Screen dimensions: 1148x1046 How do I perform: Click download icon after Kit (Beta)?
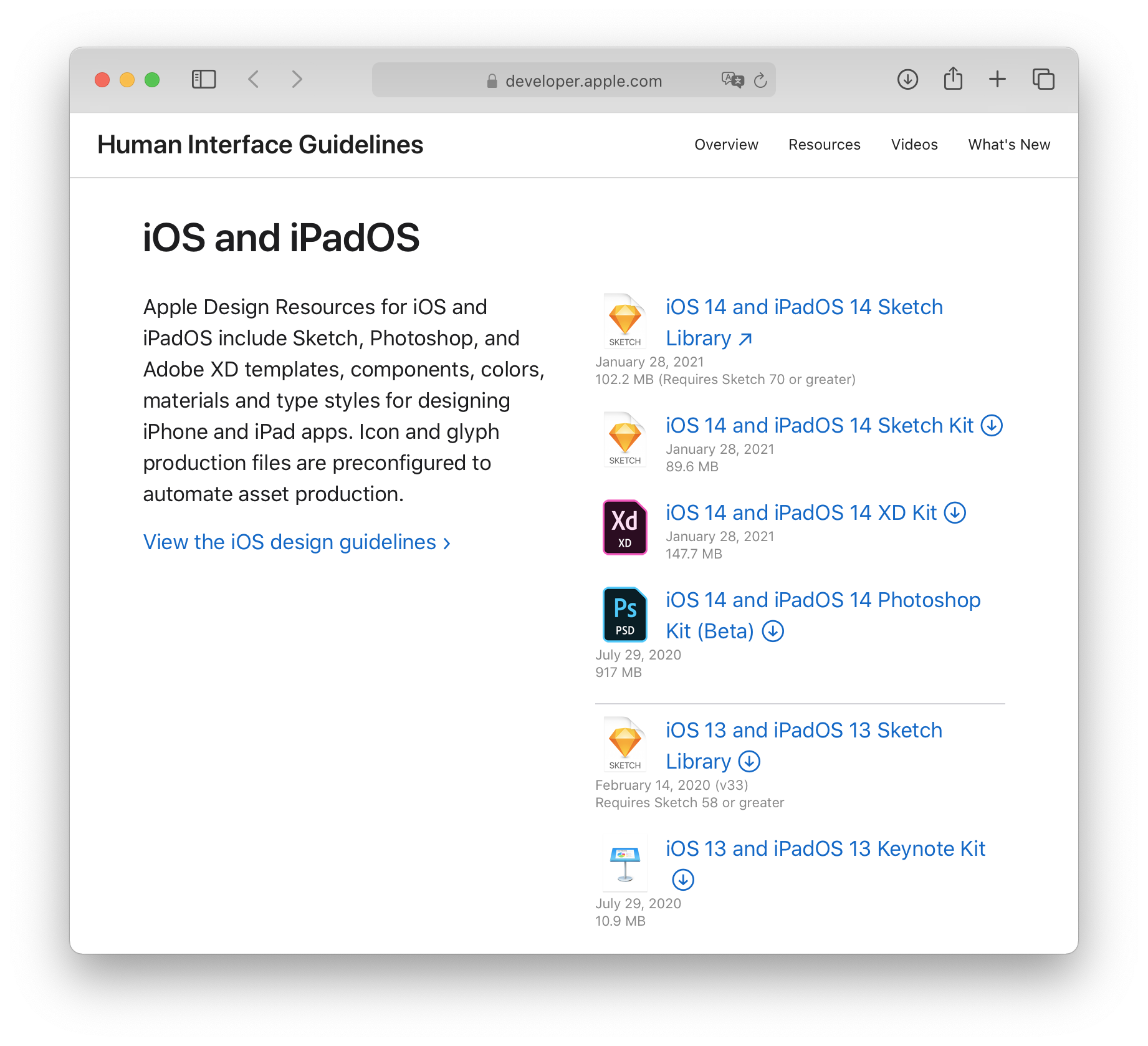773,631
